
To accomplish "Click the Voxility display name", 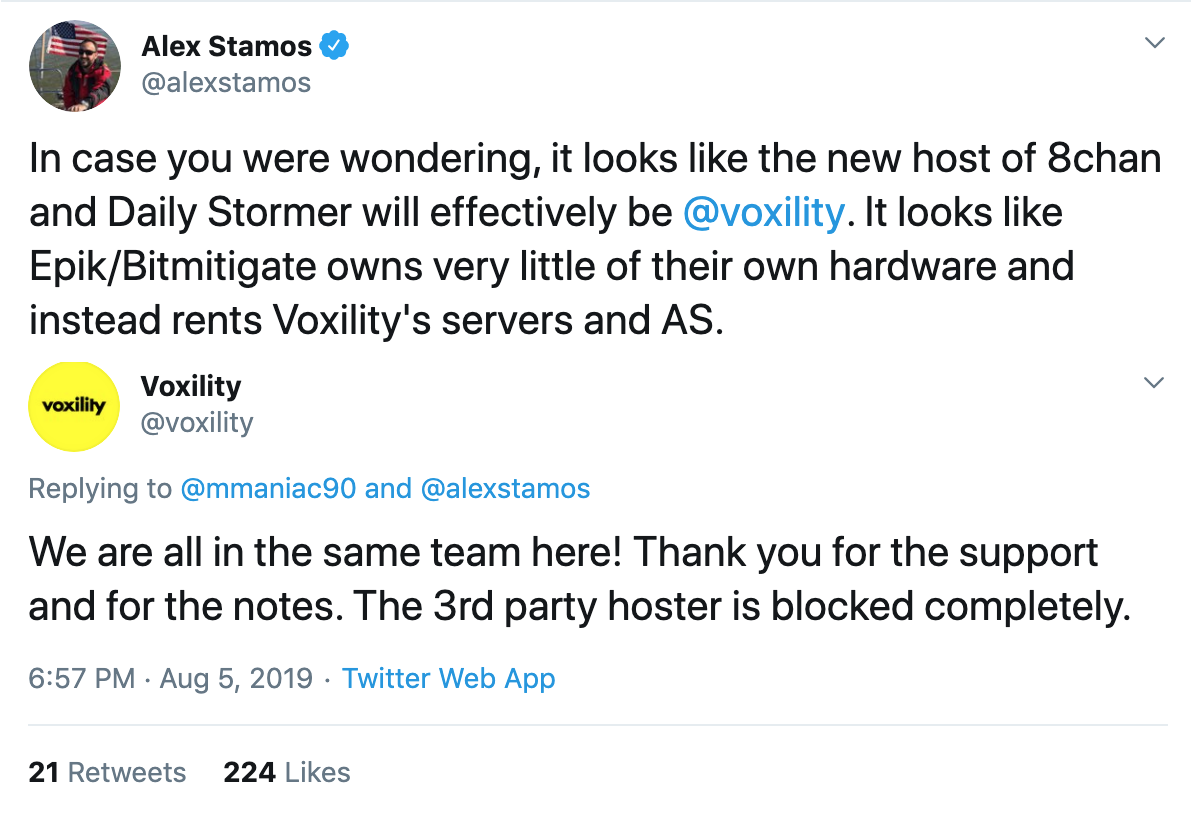I will pos(191,386).
